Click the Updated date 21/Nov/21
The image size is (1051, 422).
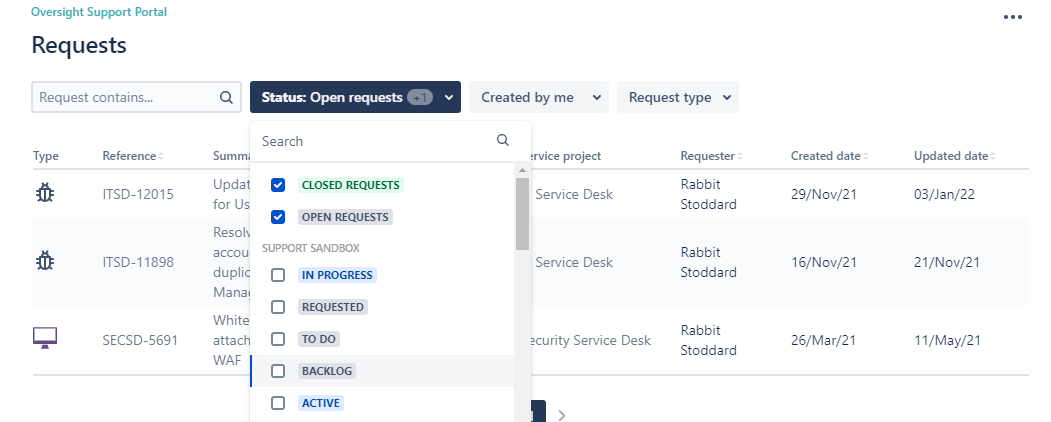click(947, 262)
